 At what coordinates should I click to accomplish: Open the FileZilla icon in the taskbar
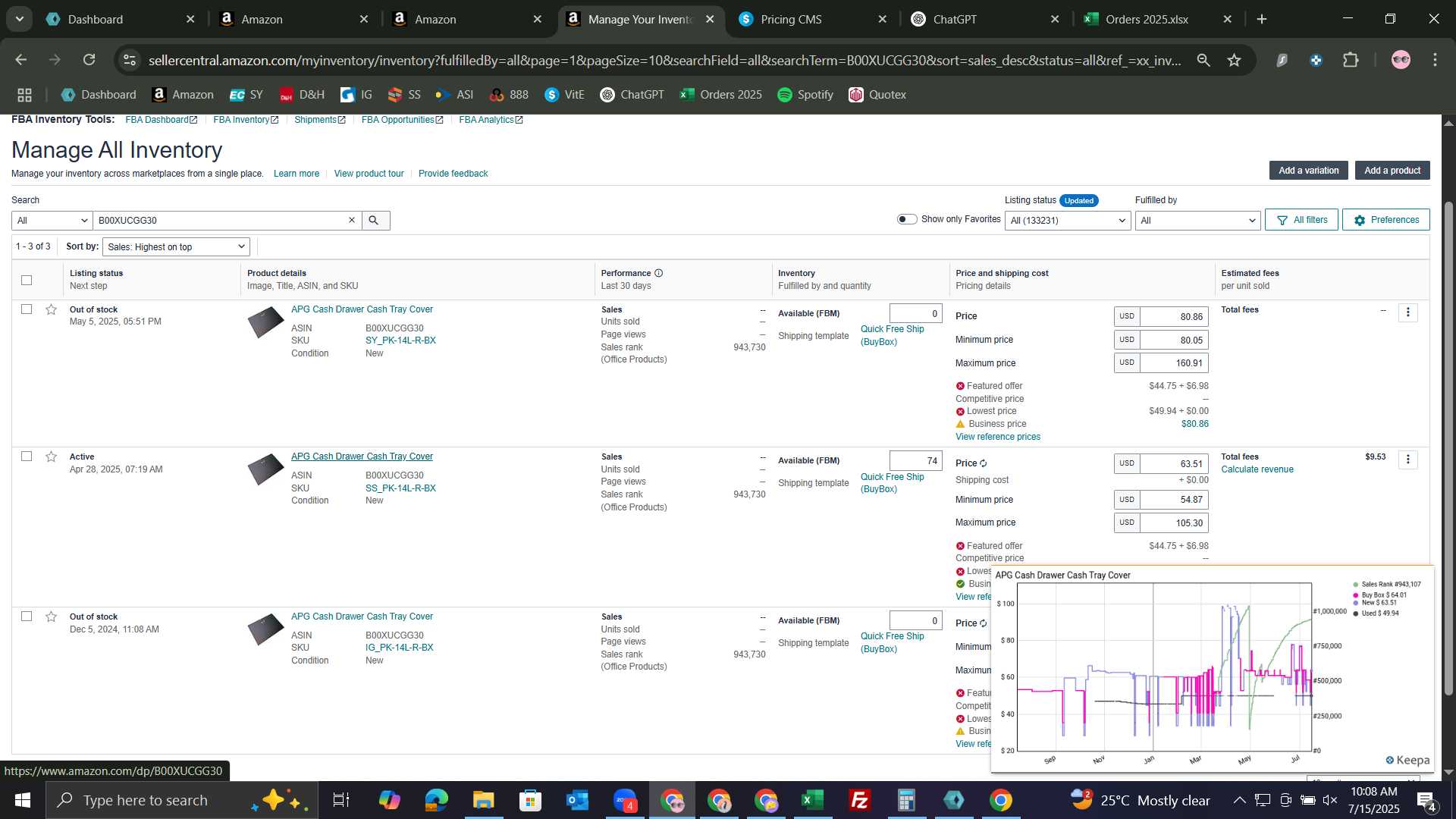coord(859,800)
